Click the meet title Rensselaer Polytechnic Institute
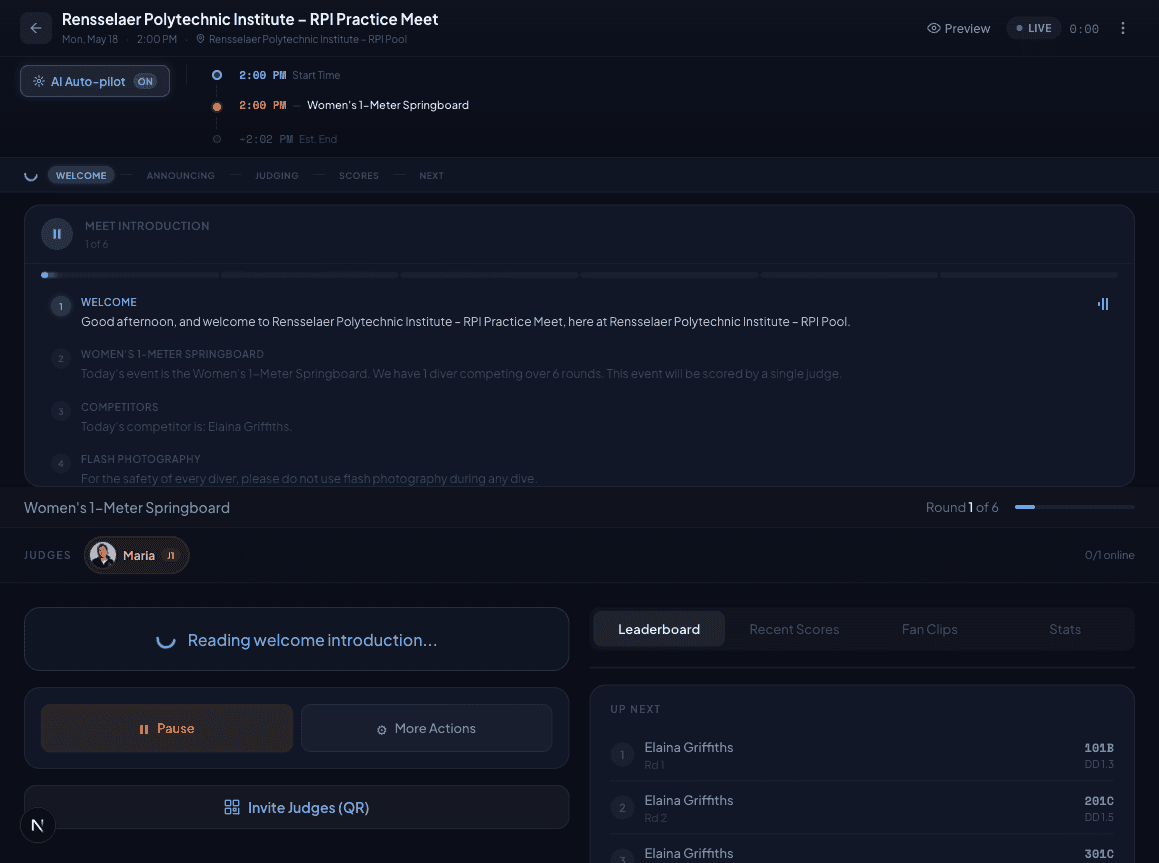Viewport: 1159px width, 863px height. [x=250, y=19]
